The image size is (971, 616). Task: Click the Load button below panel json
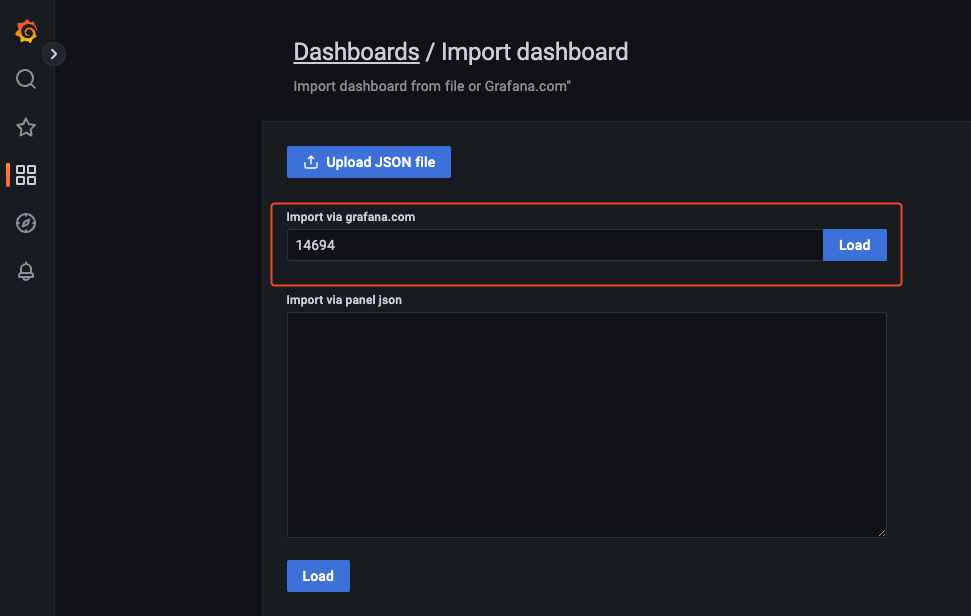pyautogui.click(x=318, y=576)
